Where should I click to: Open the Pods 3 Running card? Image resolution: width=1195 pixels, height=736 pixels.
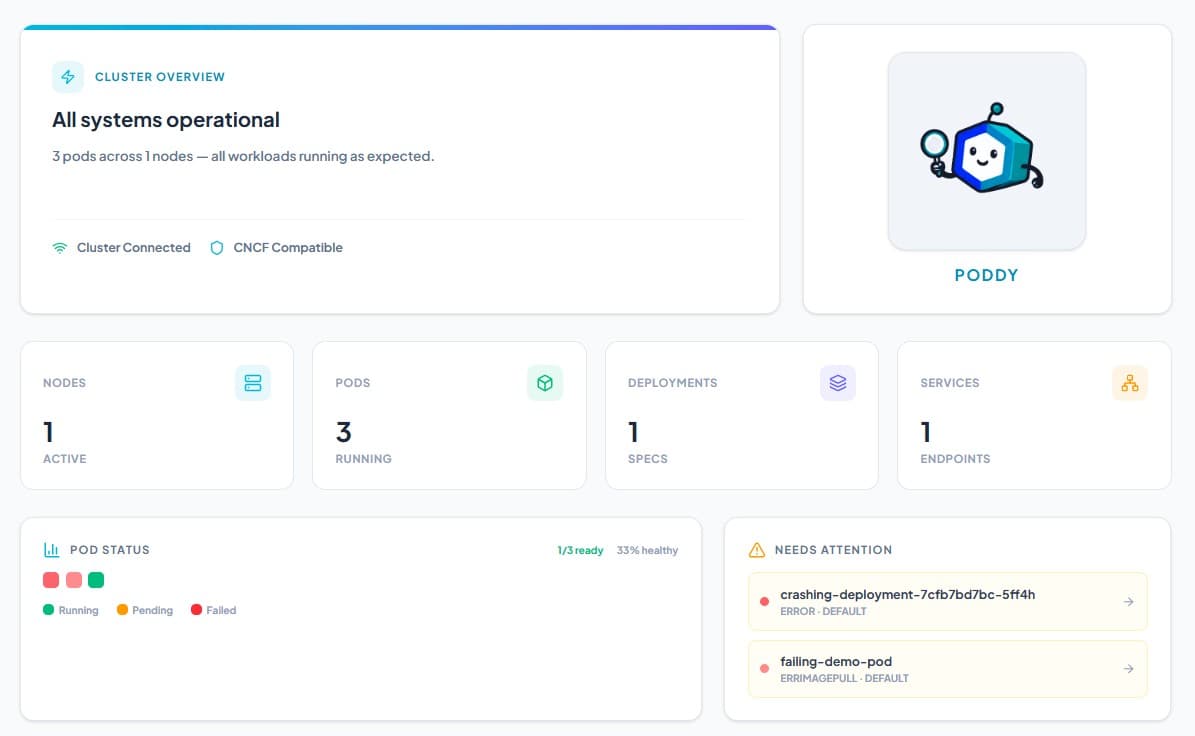[x=450, y=415]
